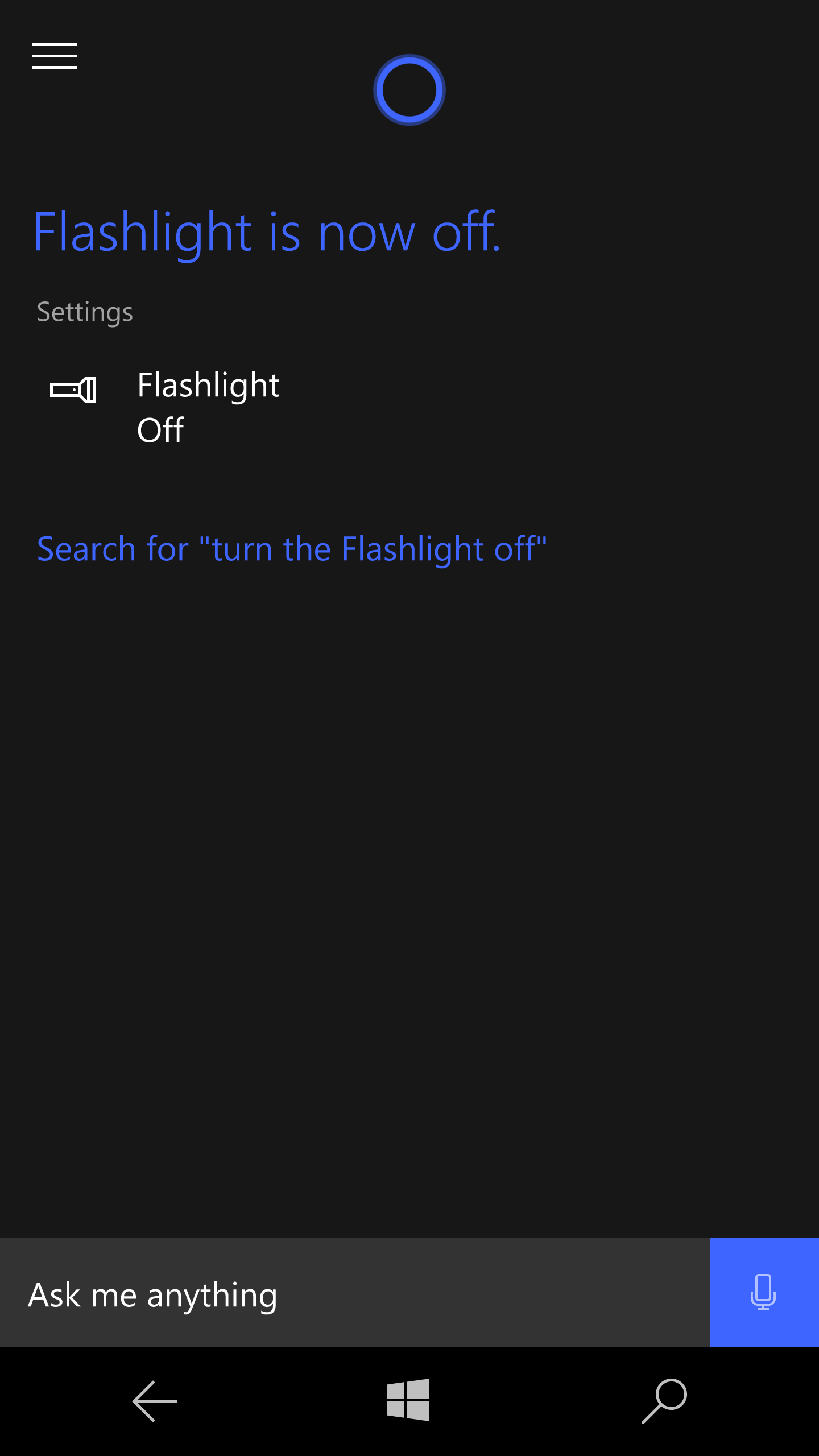The image size is (819, 1456).
Task: Open the hamburger menu
Action: 55,56
